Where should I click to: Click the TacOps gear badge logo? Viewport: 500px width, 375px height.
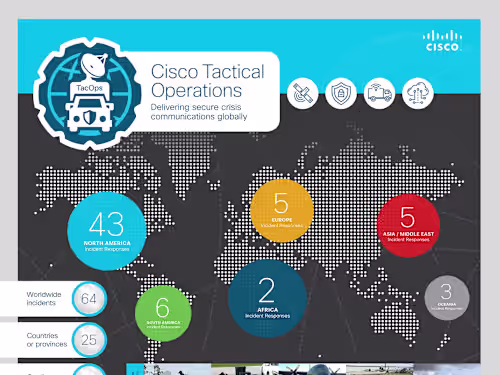point(87,94)
